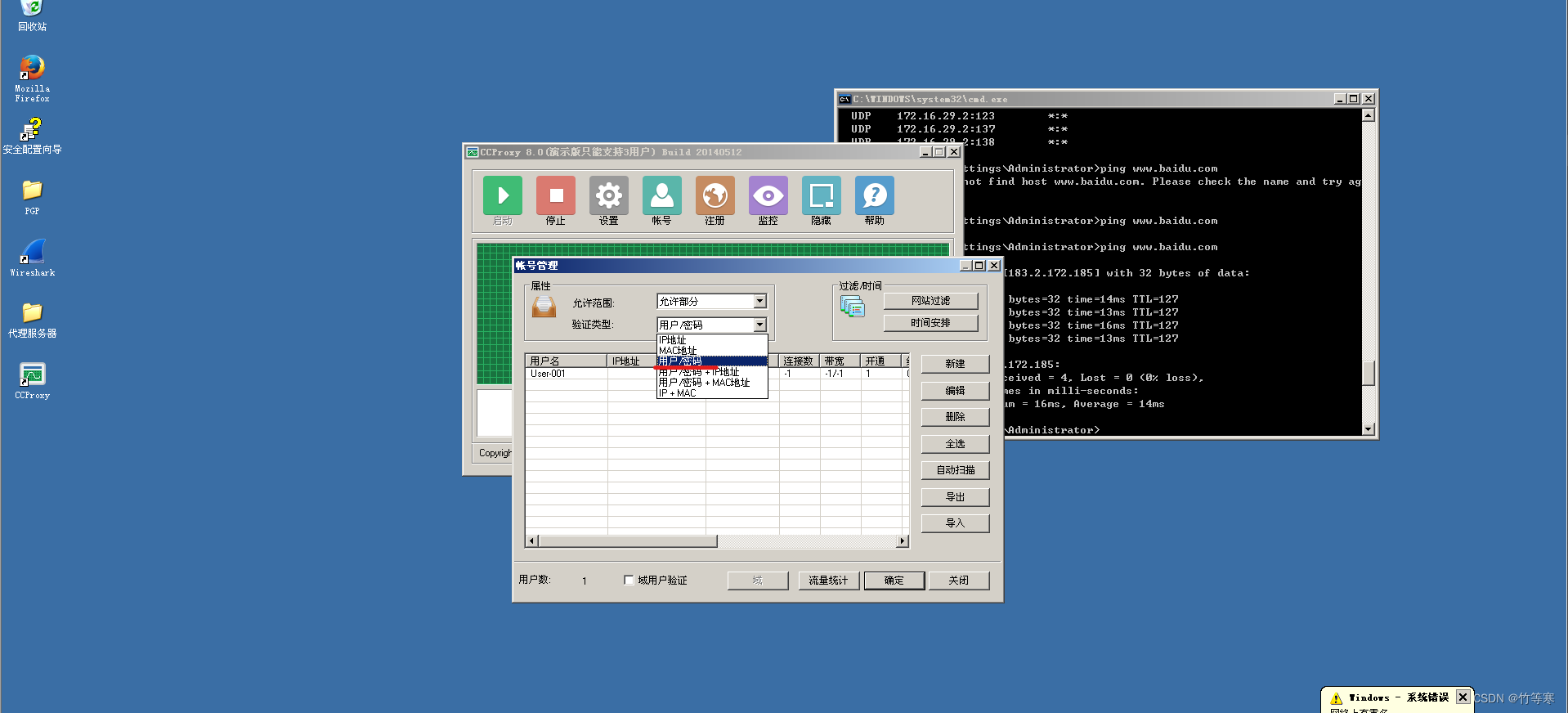The width and height of the screenshot is (1568, 713).
Task: Click the account property icon beside 允许范围
Action: point(544,306)
